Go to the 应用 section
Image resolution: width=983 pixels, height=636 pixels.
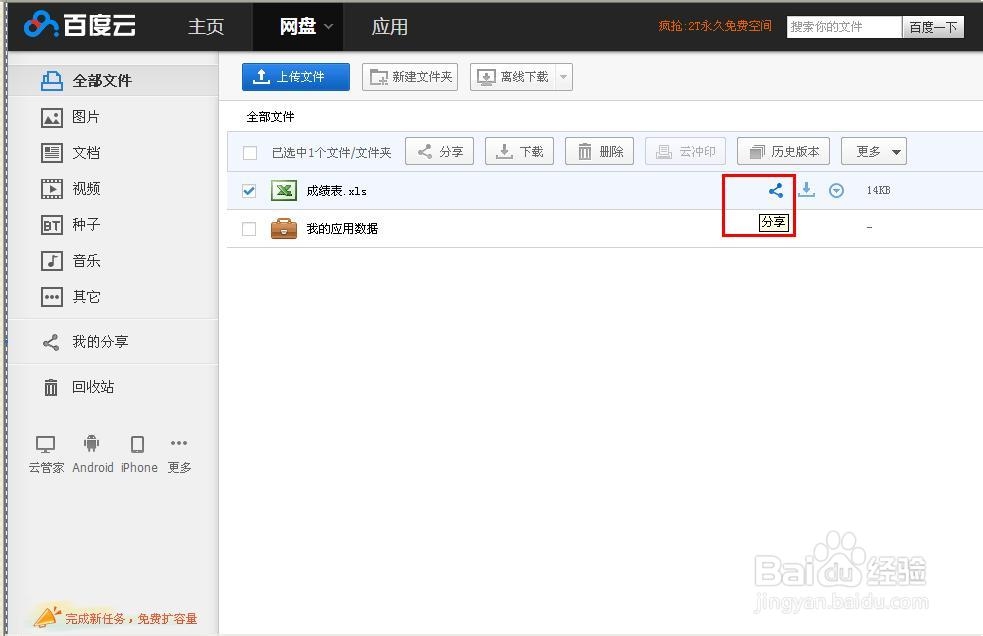point(389,27)
